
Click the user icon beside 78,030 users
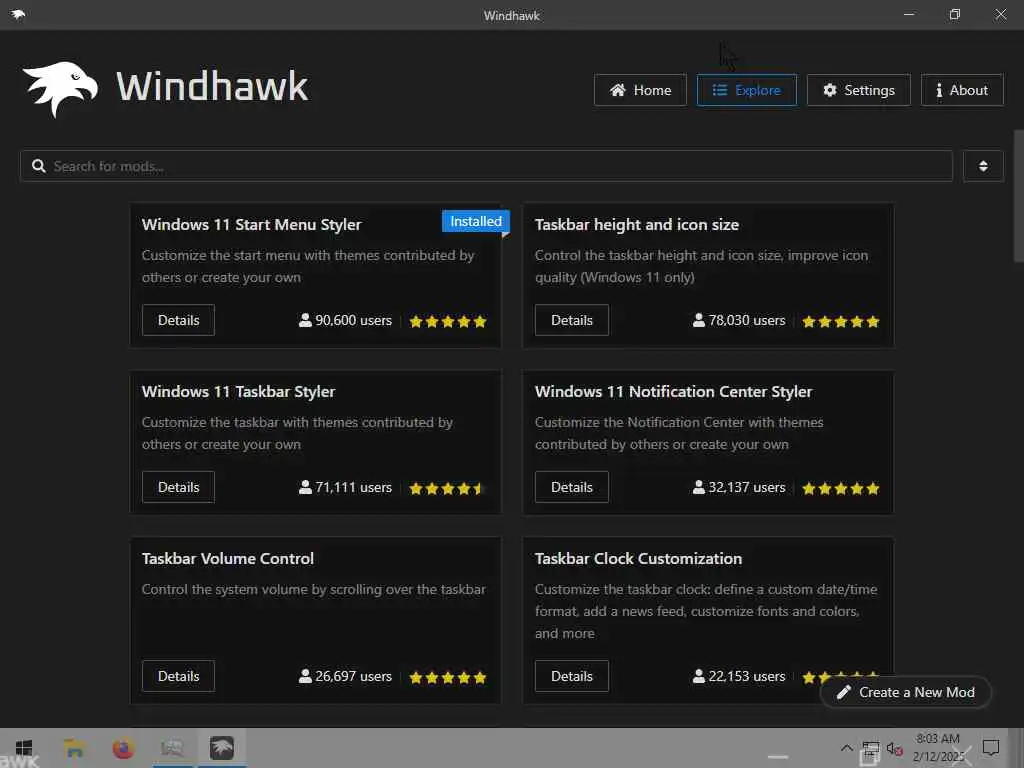(699, 321)
